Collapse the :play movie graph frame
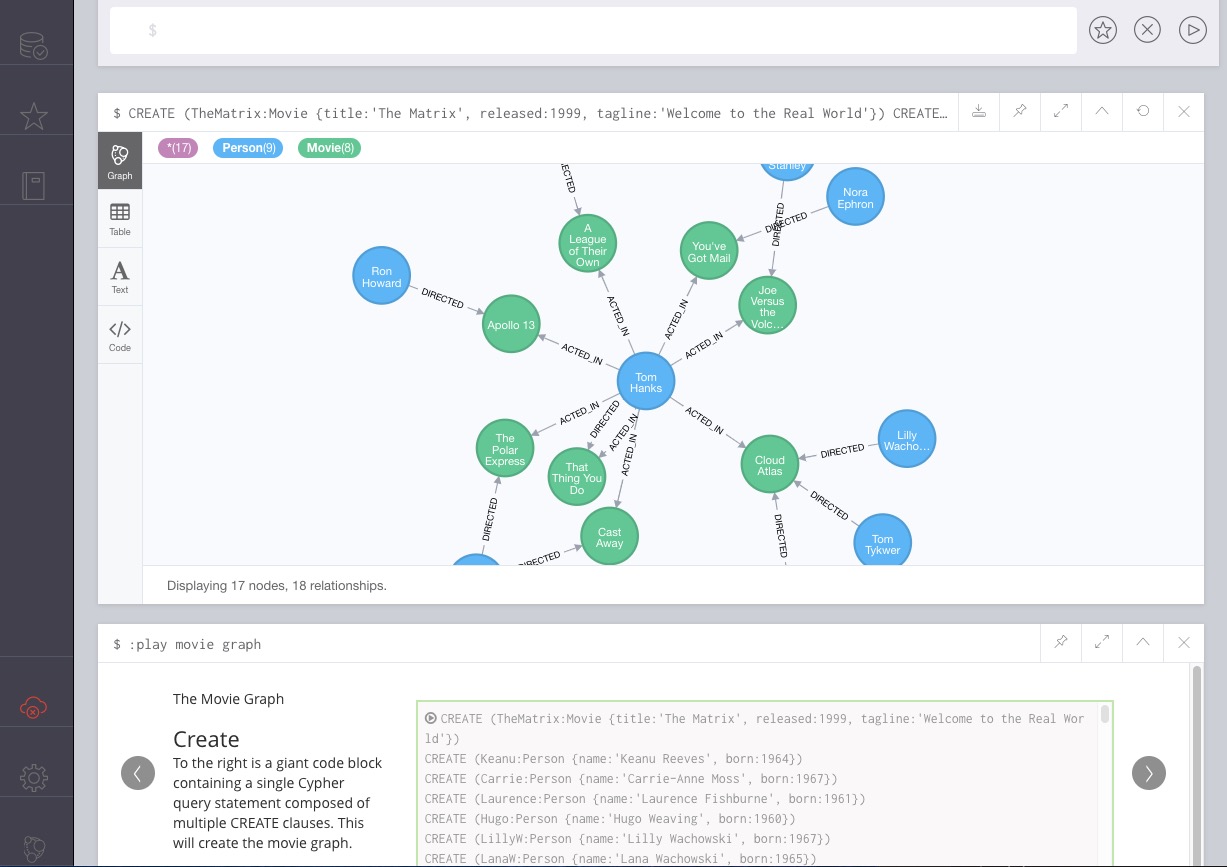The width and height of the screenshot is (1227, 867). point(1143,643)
